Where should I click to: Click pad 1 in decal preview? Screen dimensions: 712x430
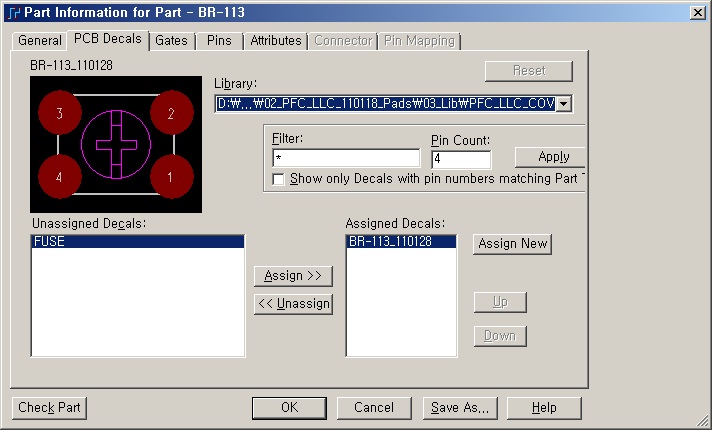tap(171, 177)
